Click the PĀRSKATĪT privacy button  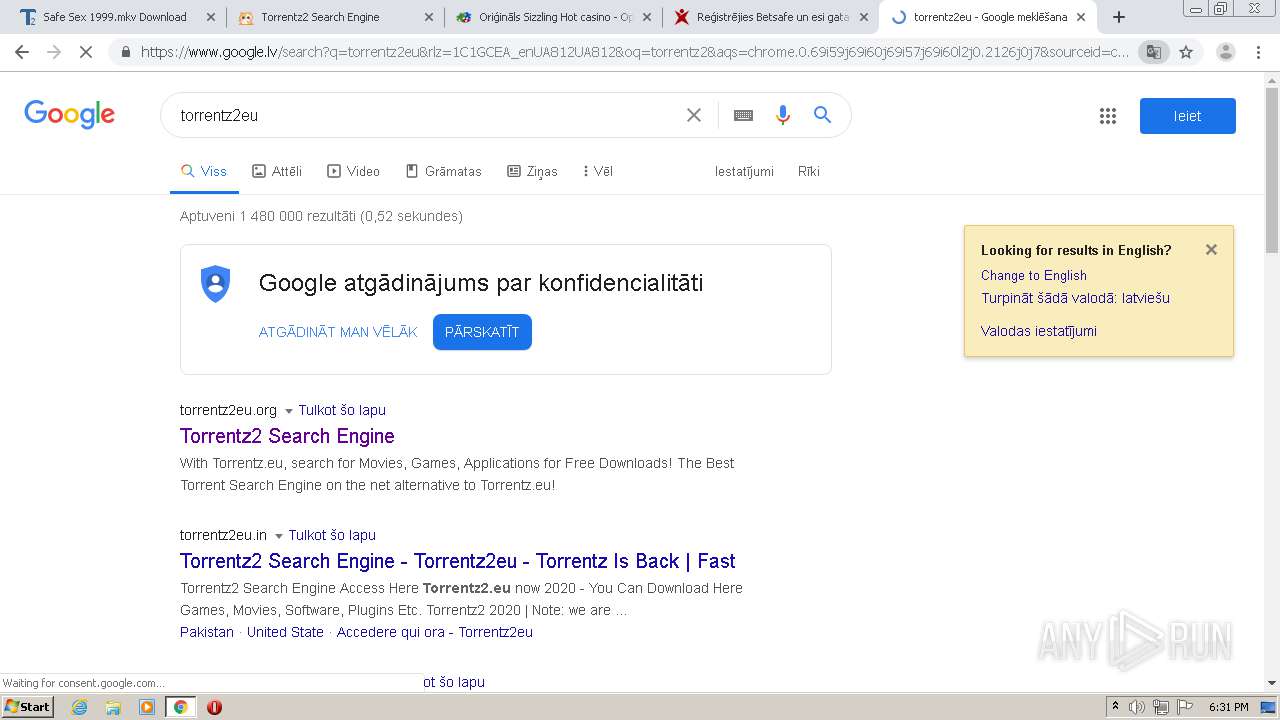point(482,332)
